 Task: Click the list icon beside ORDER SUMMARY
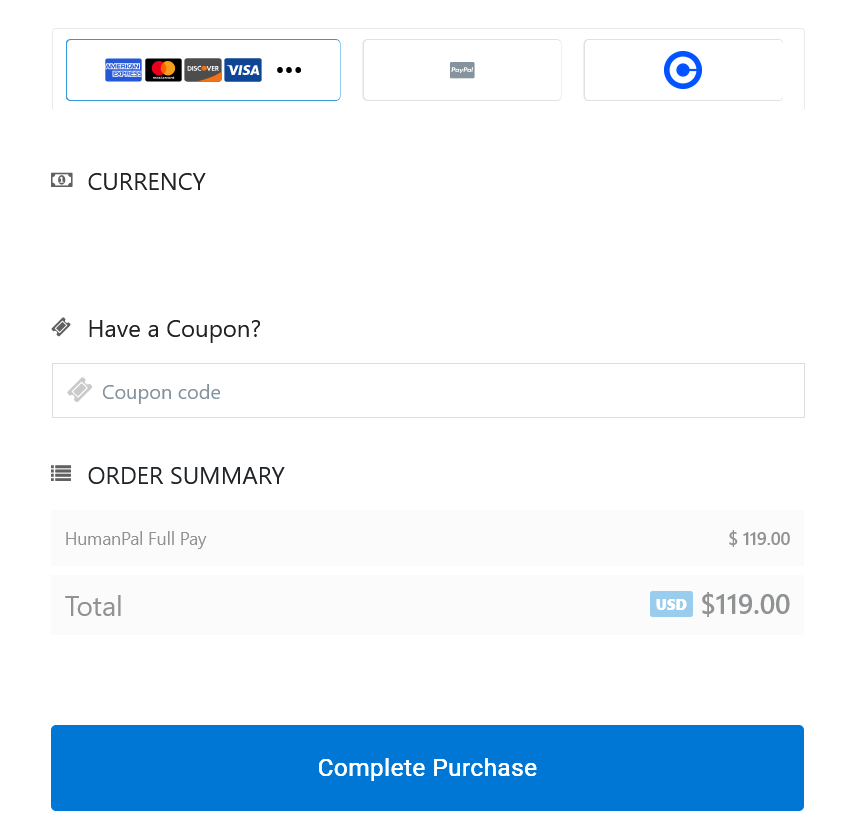point(61,474)
